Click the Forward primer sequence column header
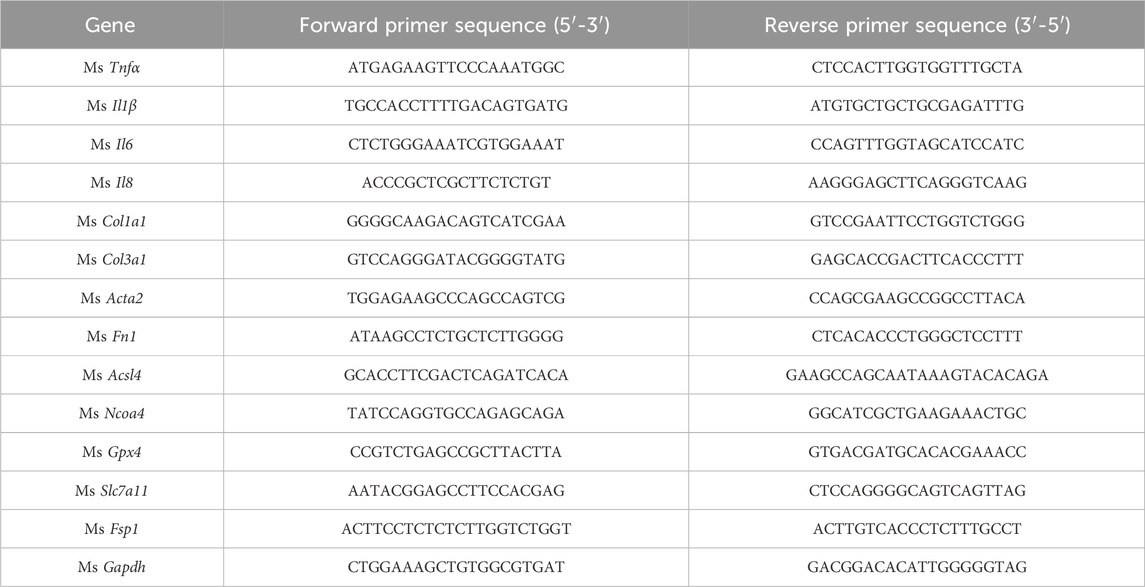Image resolution: width=1145 pixels, height=587 pixels. (x=455, y=24)
